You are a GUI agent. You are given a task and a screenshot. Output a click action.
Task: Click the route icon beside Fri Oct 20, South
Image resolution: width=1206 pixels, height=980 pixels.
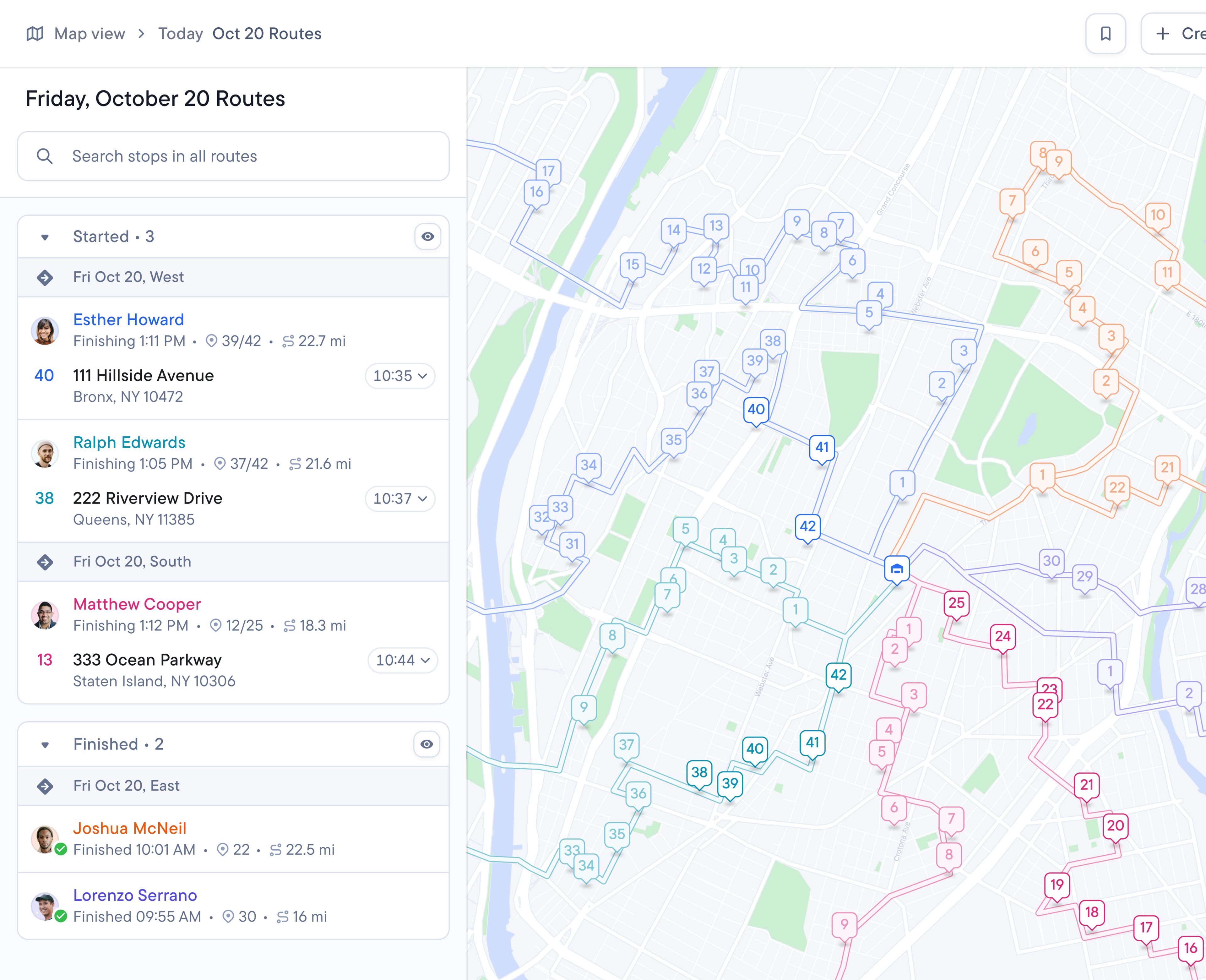click(45, 562)
